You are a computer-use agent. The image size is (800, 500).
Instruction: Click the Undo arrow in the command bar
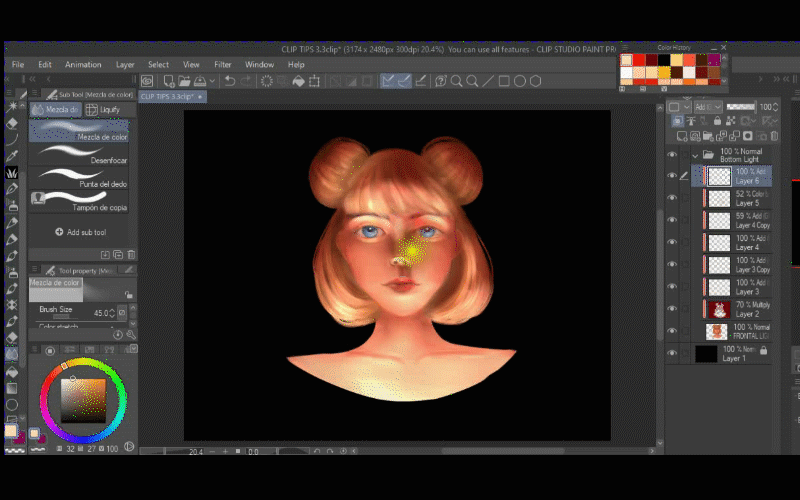(x=229, y=81)
